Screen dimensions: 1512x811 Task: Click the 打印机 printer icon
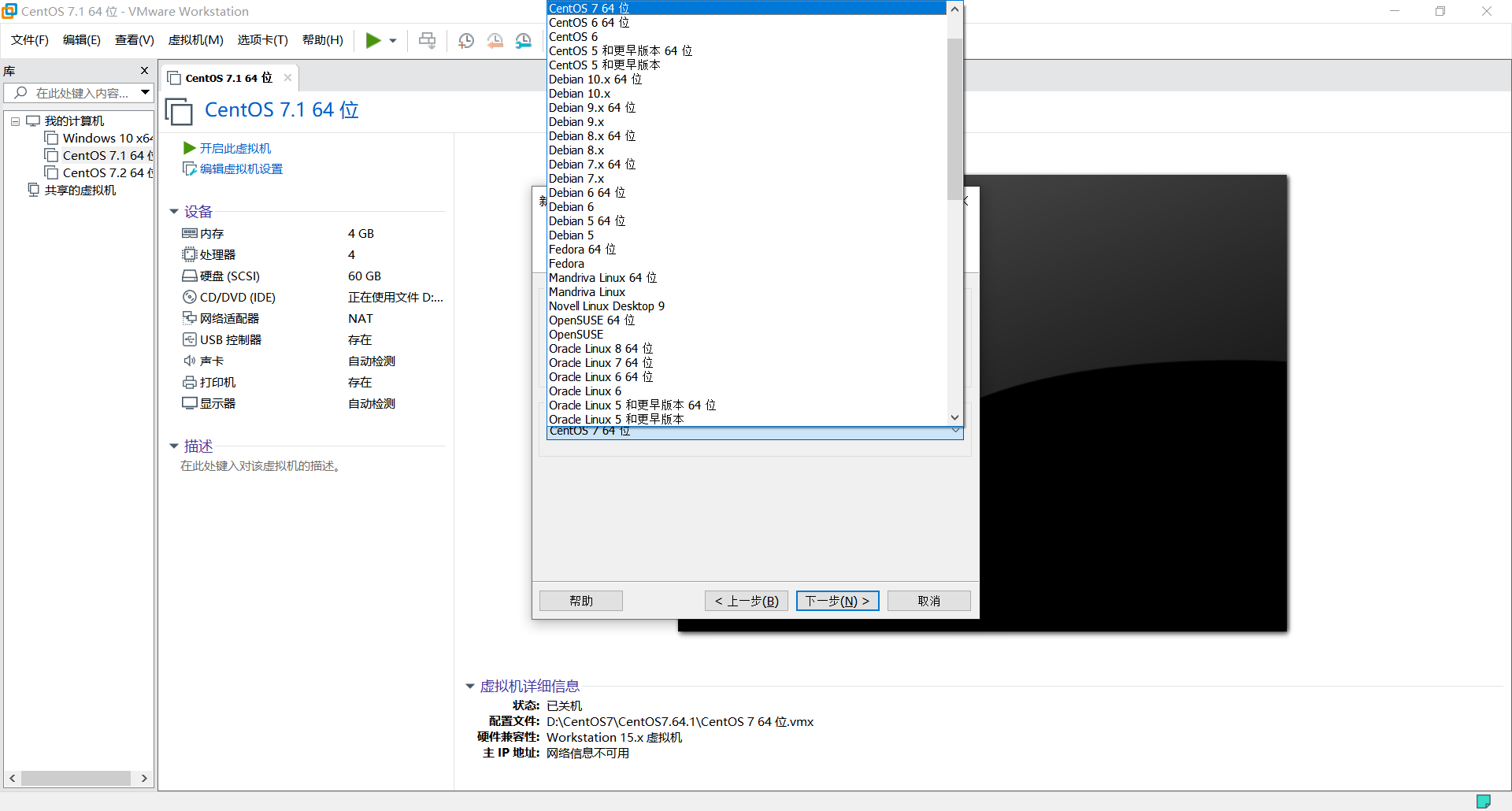[x=190, y=382]
